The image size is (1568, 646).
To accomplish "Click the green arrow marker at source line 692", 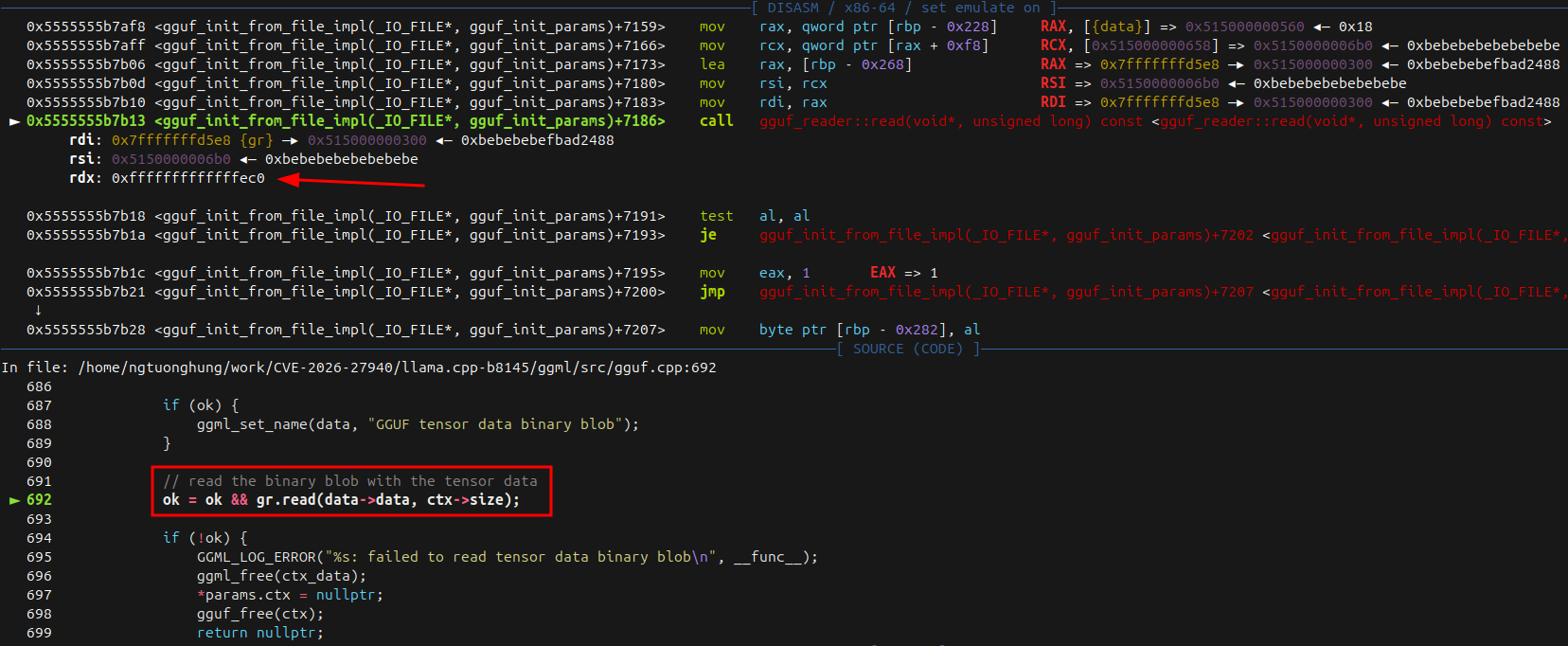I will pyautogui.click(x=14, y=500).
